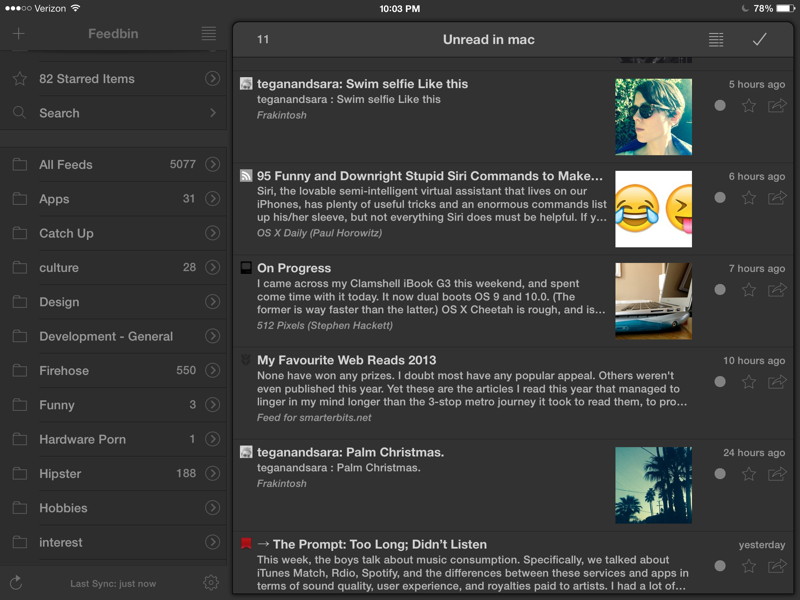Tap the palm trees thumbnail
Screen dimensions: 800x600
click(654, 485)
